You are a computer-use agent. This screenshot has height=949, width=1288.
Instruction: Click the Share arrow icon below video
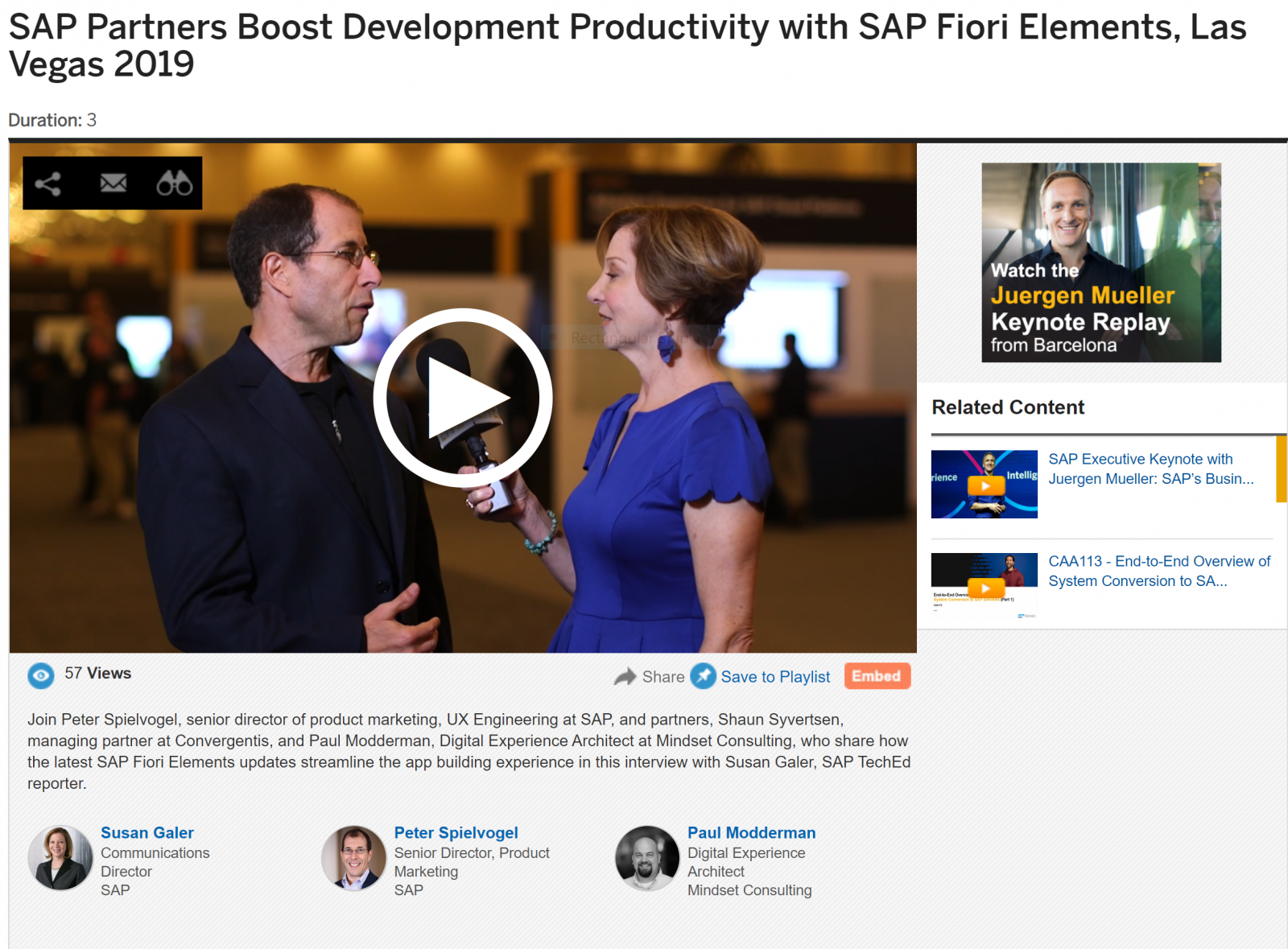[x=625, y=677]
